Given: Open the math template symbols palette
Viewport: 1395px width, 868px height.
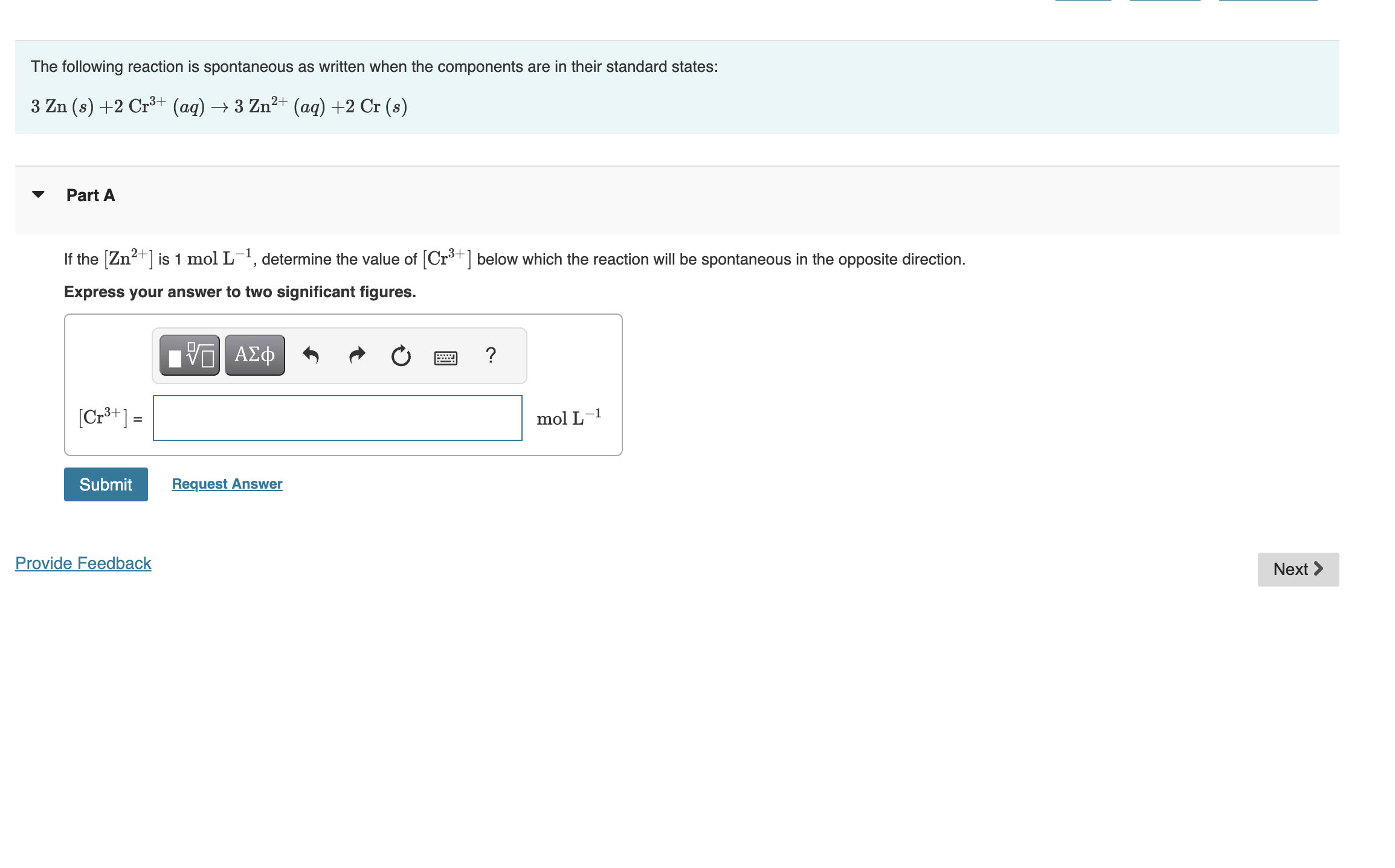Looking at the screenshot, I should click(x=188, y=355).
